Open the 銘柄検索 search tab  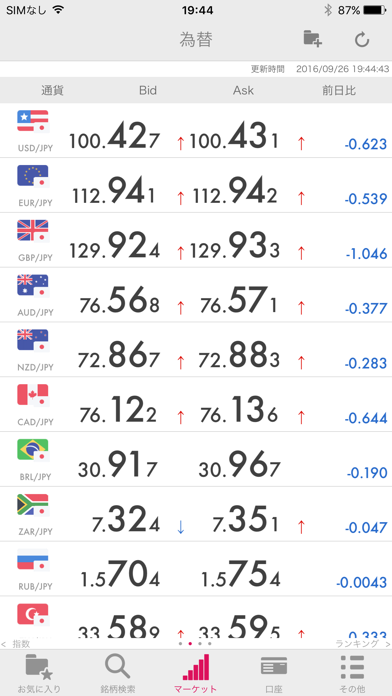[118, 673]
